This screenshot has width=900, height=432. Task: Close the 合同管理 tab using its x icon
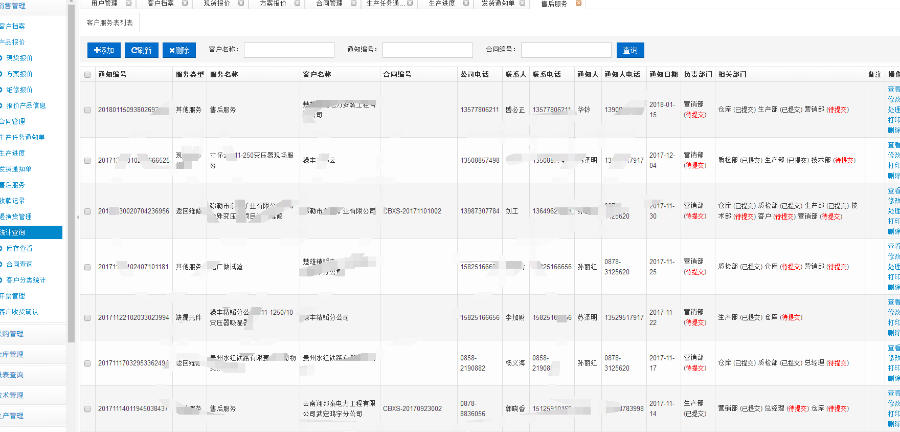tap(353, 3)
